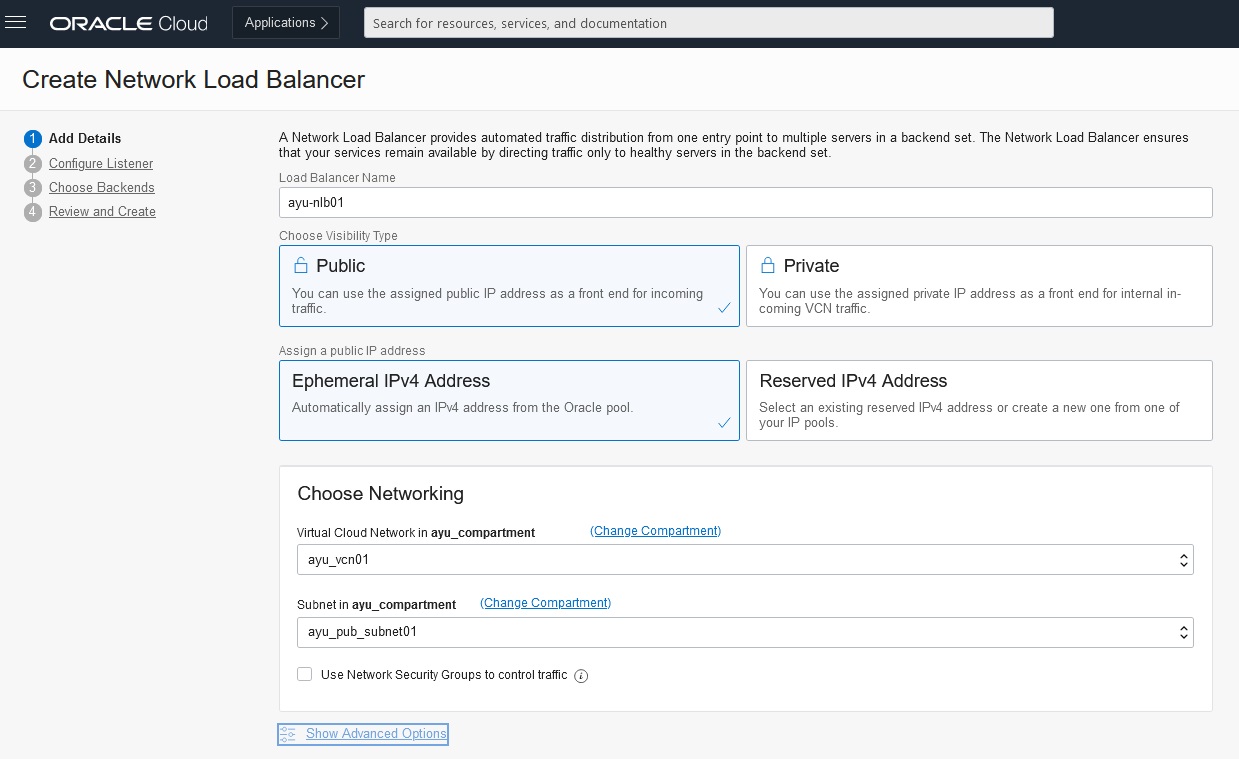
Task: Click Show Advanced Options link
Action: 376,734
